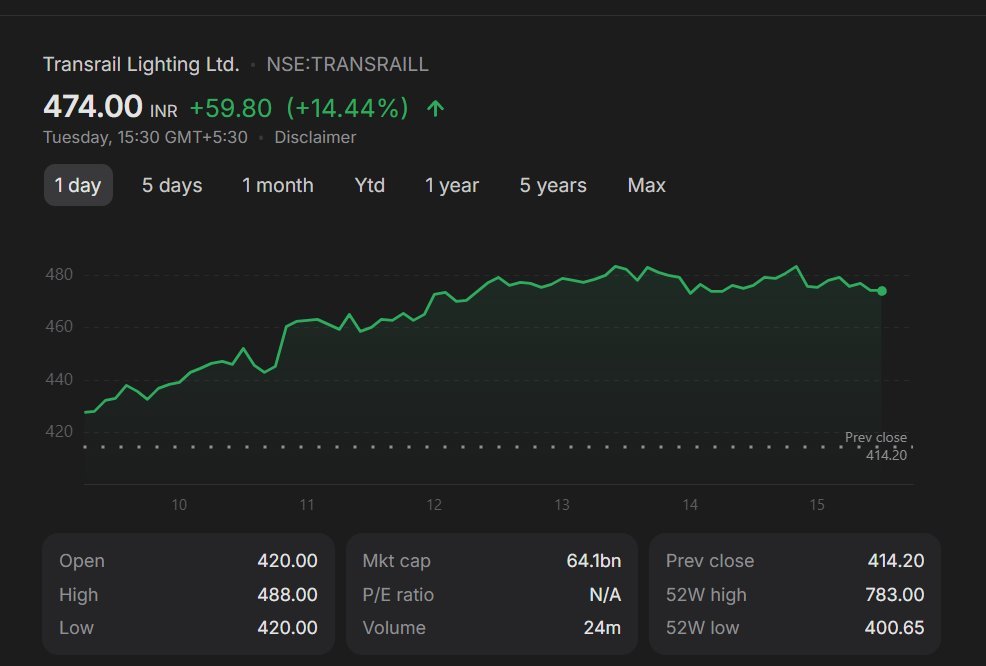This screenshot has height=666, width=986.
Task: Click the Transrail Lighting Ltd. company name
Action: click(141, 64)
